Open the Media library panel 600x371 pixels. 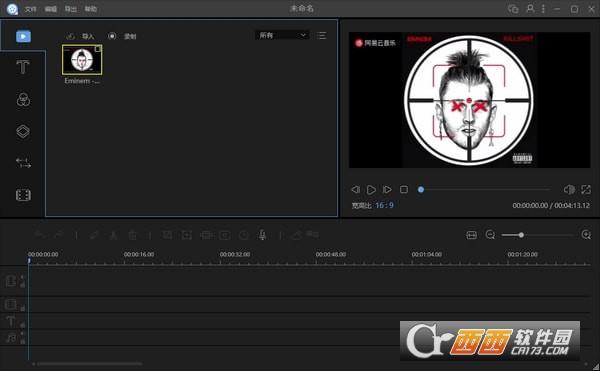[x=23, y=36]
